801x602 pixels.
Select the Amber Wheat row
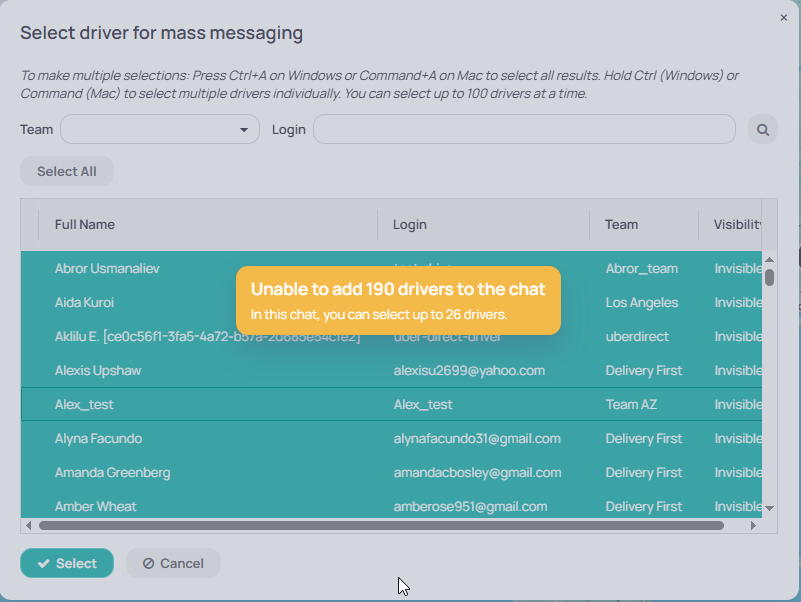click(391, 506)
